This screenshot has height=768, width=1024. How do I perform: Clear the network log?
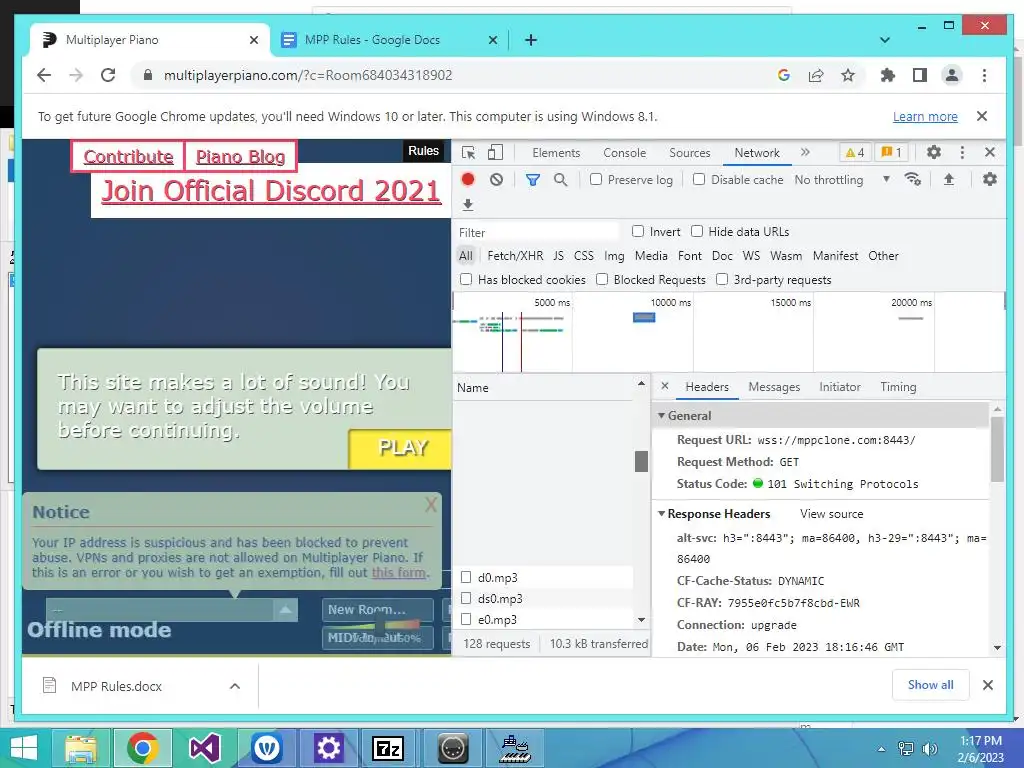click(x=496, y=180)
